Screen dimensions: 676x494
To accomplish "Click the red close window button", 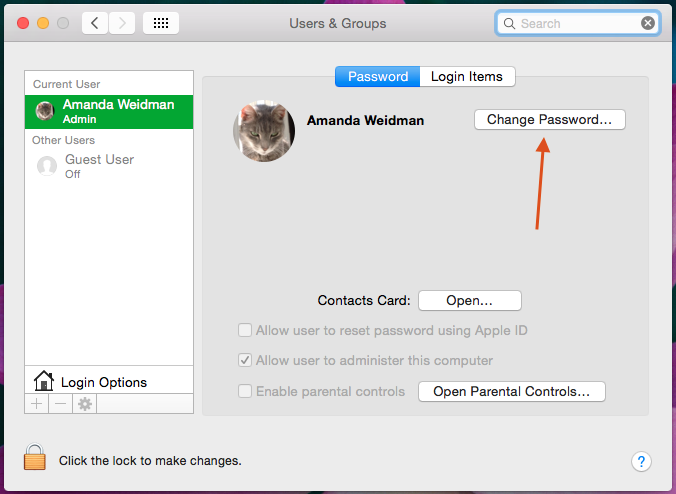I will (x=23, y=23).
